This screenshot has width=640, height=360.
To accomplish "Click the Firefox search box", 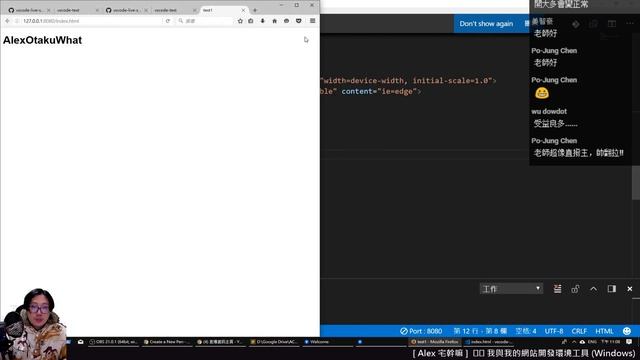I will tap(204, 21).
